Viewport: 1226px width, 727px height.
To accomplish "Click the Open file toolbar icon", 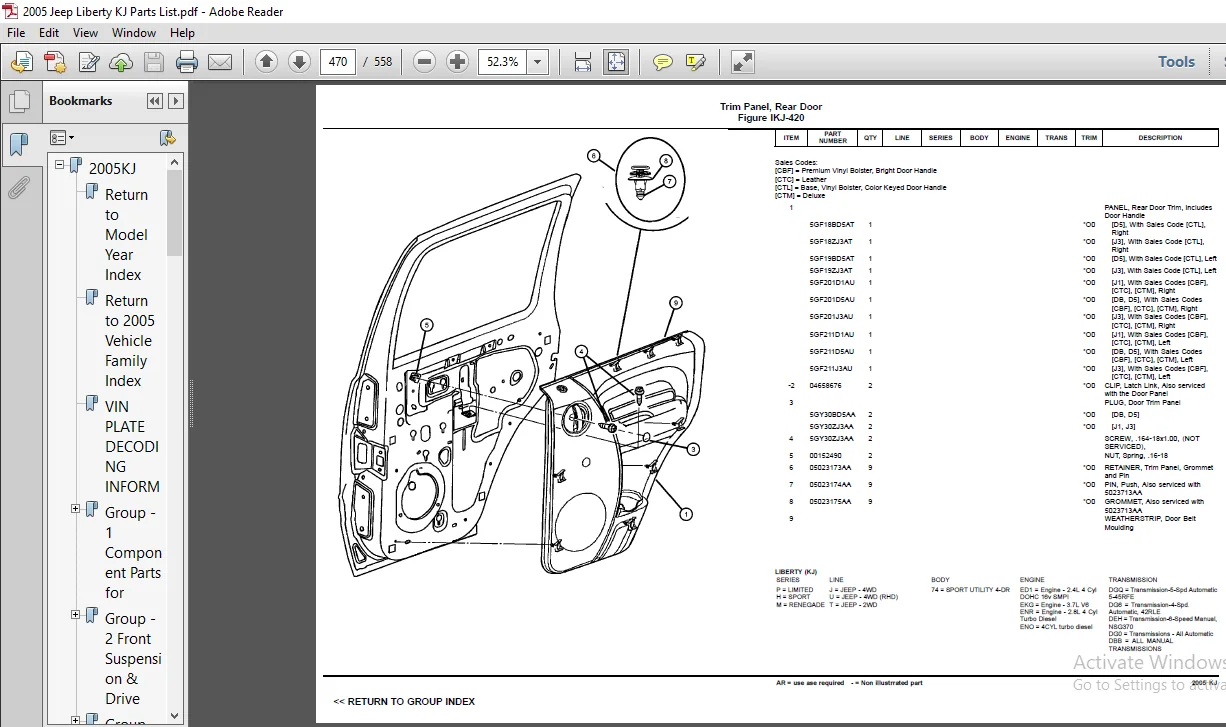I will coord(21,62).
